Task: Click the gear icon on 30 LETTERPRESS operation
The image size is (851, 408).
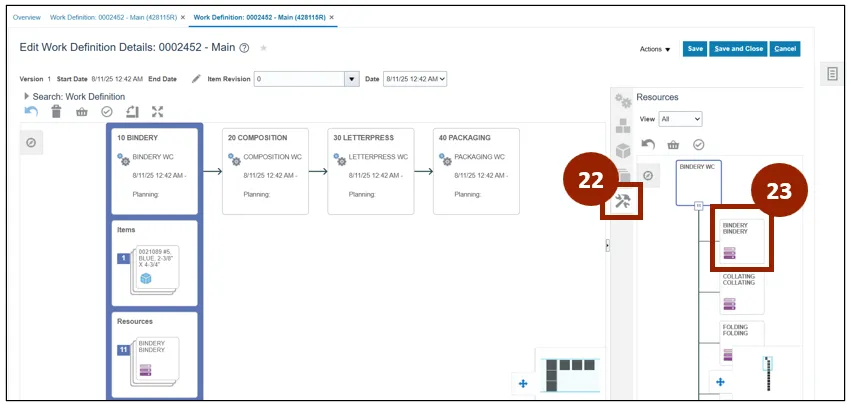Action: (x=340, y=159)
